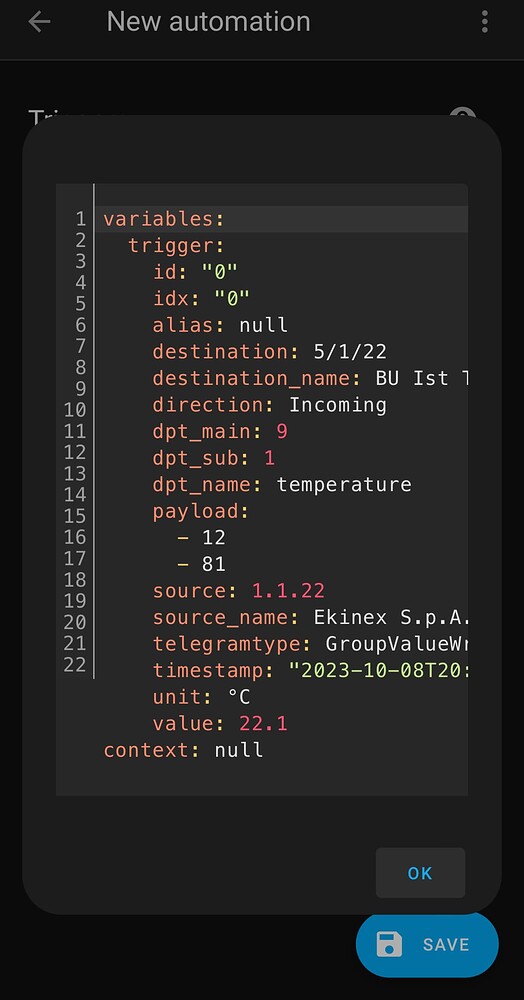
Task: Click the payload item 81
Action: 214,564
